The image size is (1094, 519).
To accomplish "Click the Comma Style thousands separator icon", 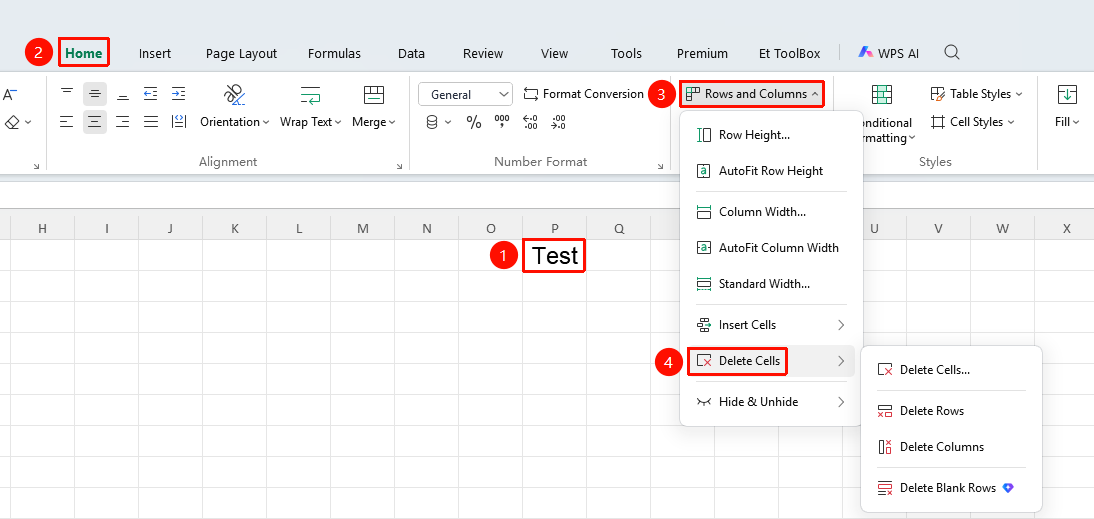I will [502, 123].
